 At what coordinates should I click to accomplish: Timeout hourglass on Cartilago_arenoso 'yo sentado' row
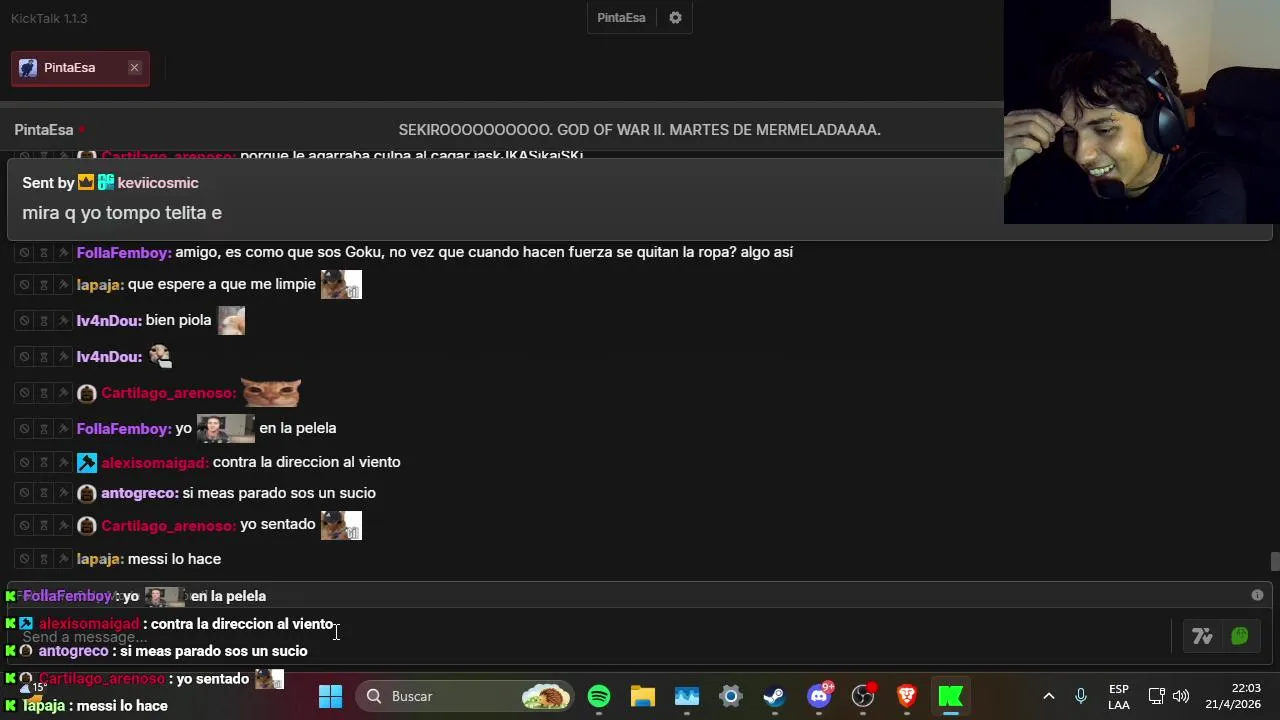[x=44, y=525]
